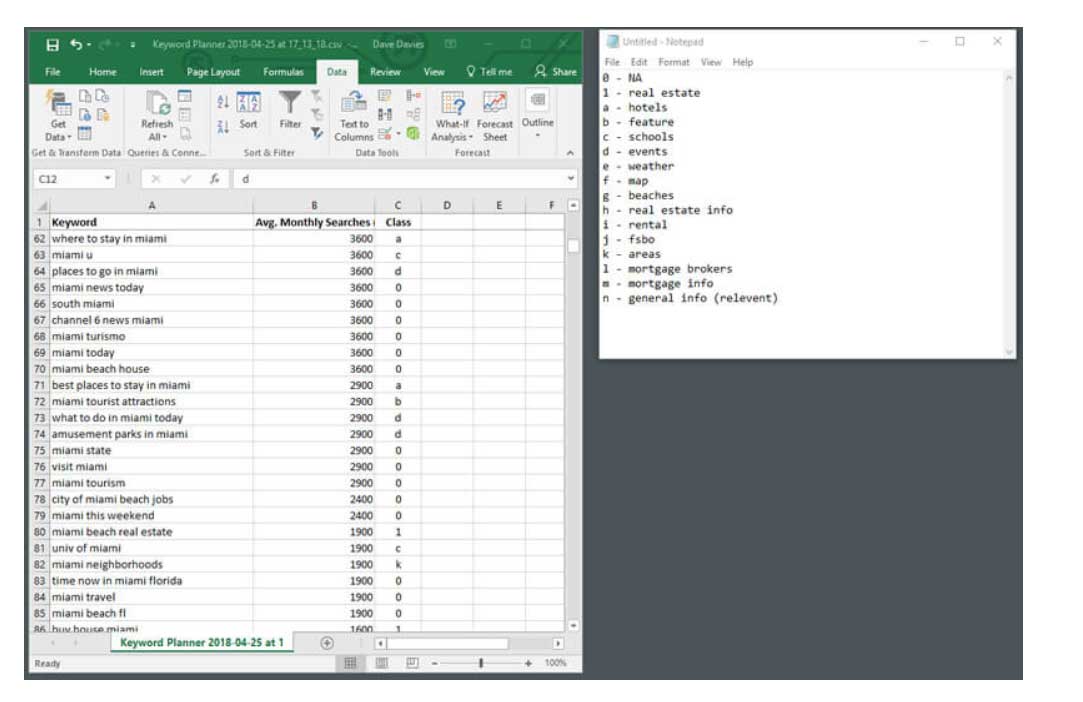The image size is (1083, 702).
Task: Select the Keyword Planner sheet tab
Action: pyautogui.click(x=202, y=643)
